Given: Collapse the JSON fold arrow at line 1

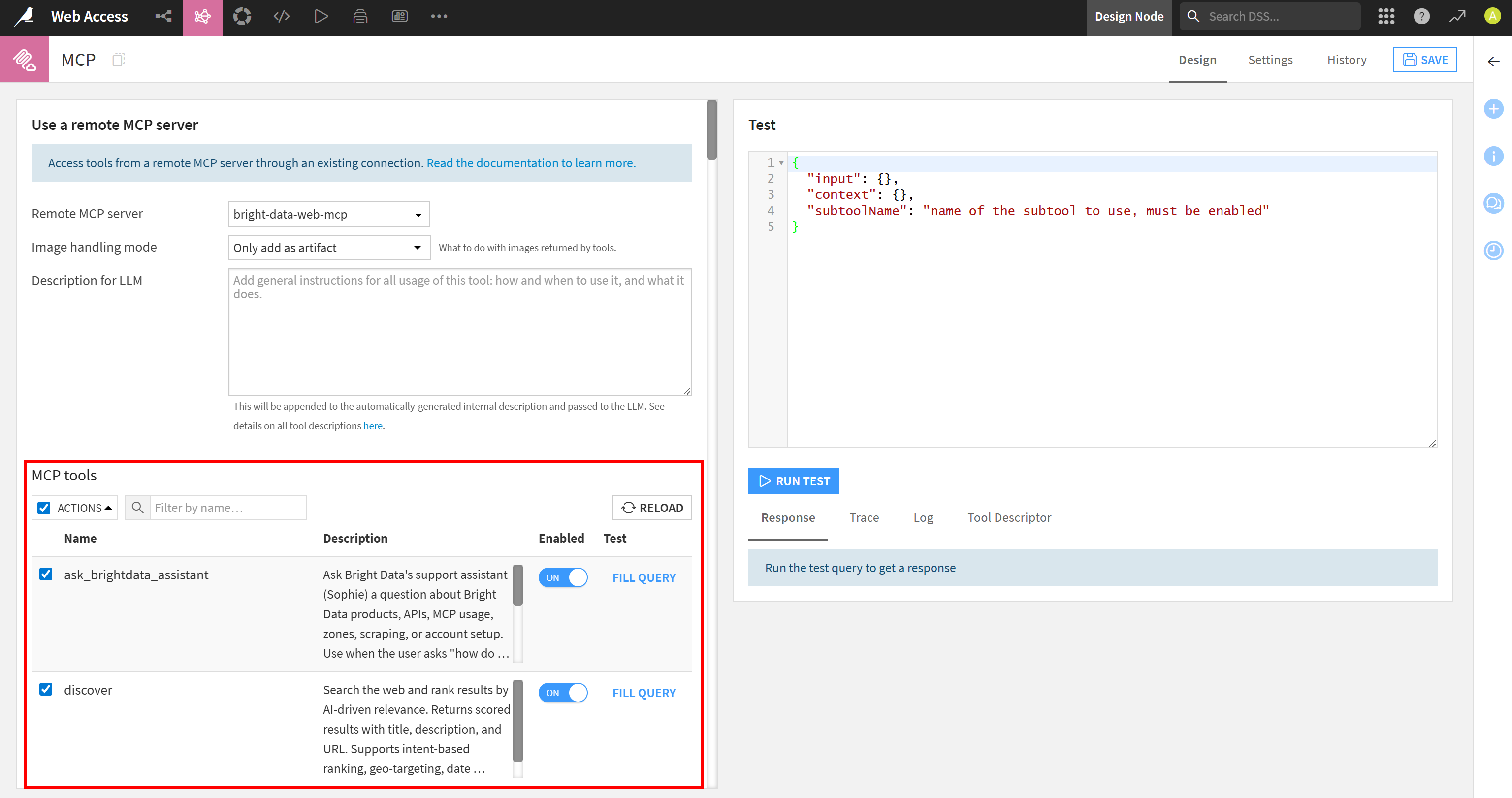Looking at the screenshot, I should (781, 163).
